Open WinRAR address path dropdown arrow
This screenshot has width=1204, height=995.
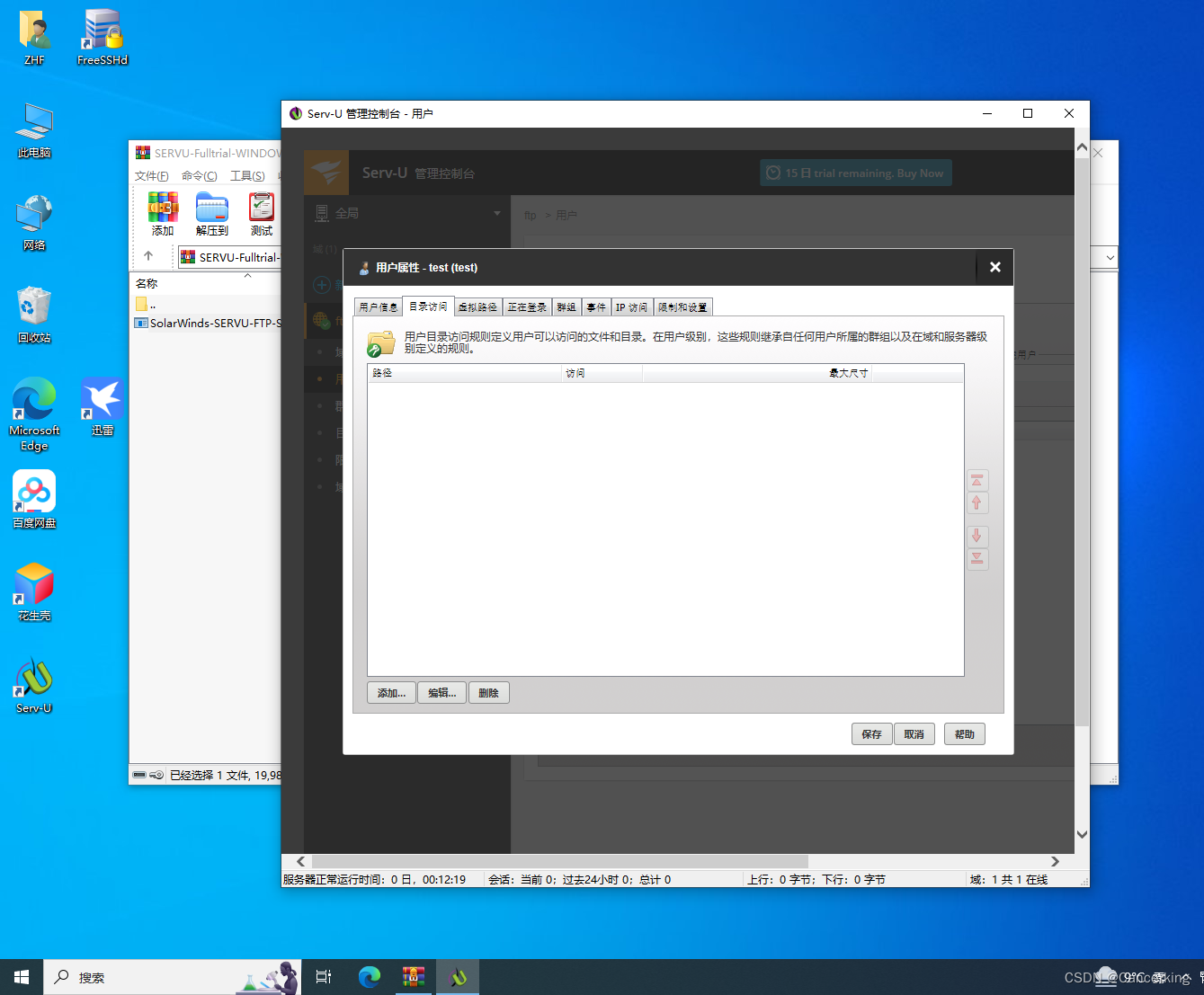[1110, 258]
